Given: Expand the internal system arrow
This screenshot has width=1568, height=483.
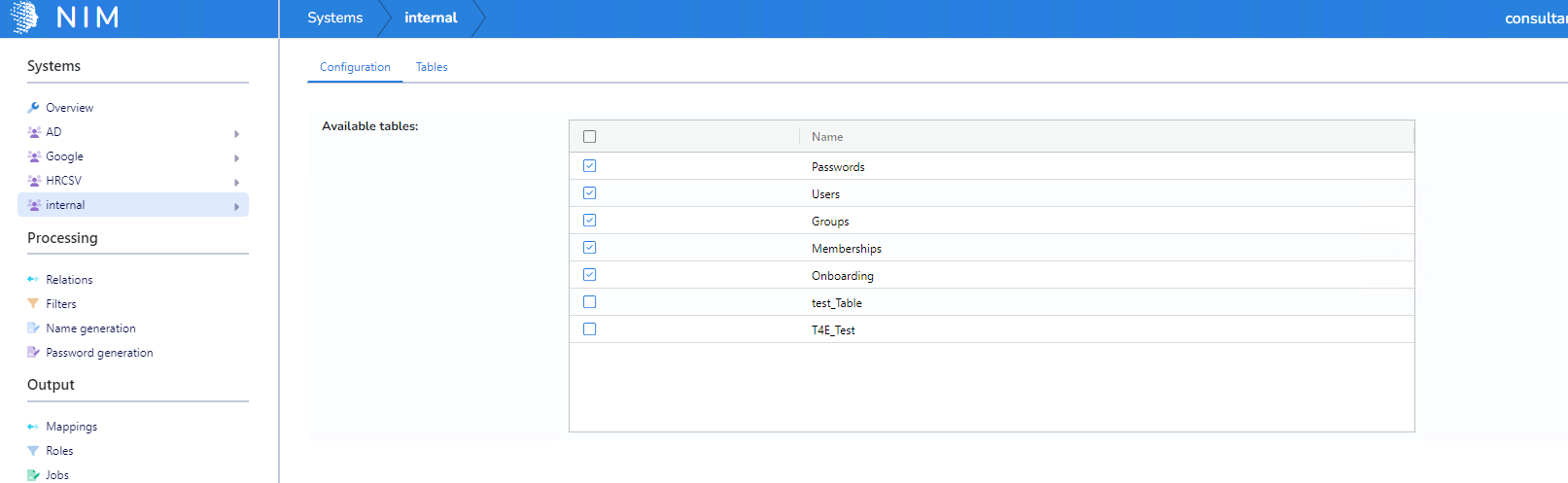Looking at the screenshot, I should tap(236, 206).
